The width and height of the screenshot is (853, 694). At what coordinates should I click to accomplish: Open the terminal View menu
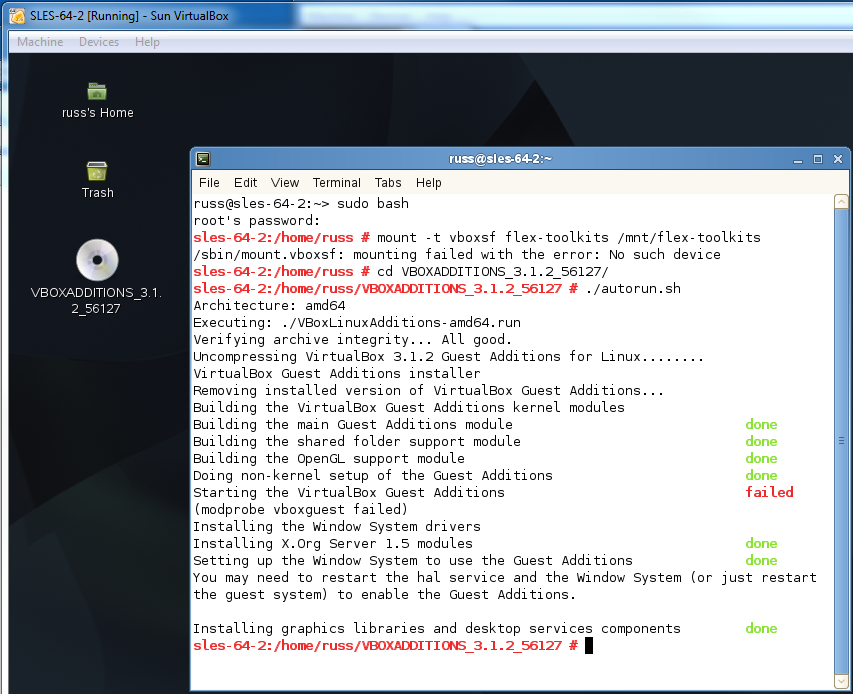point(285,183)
